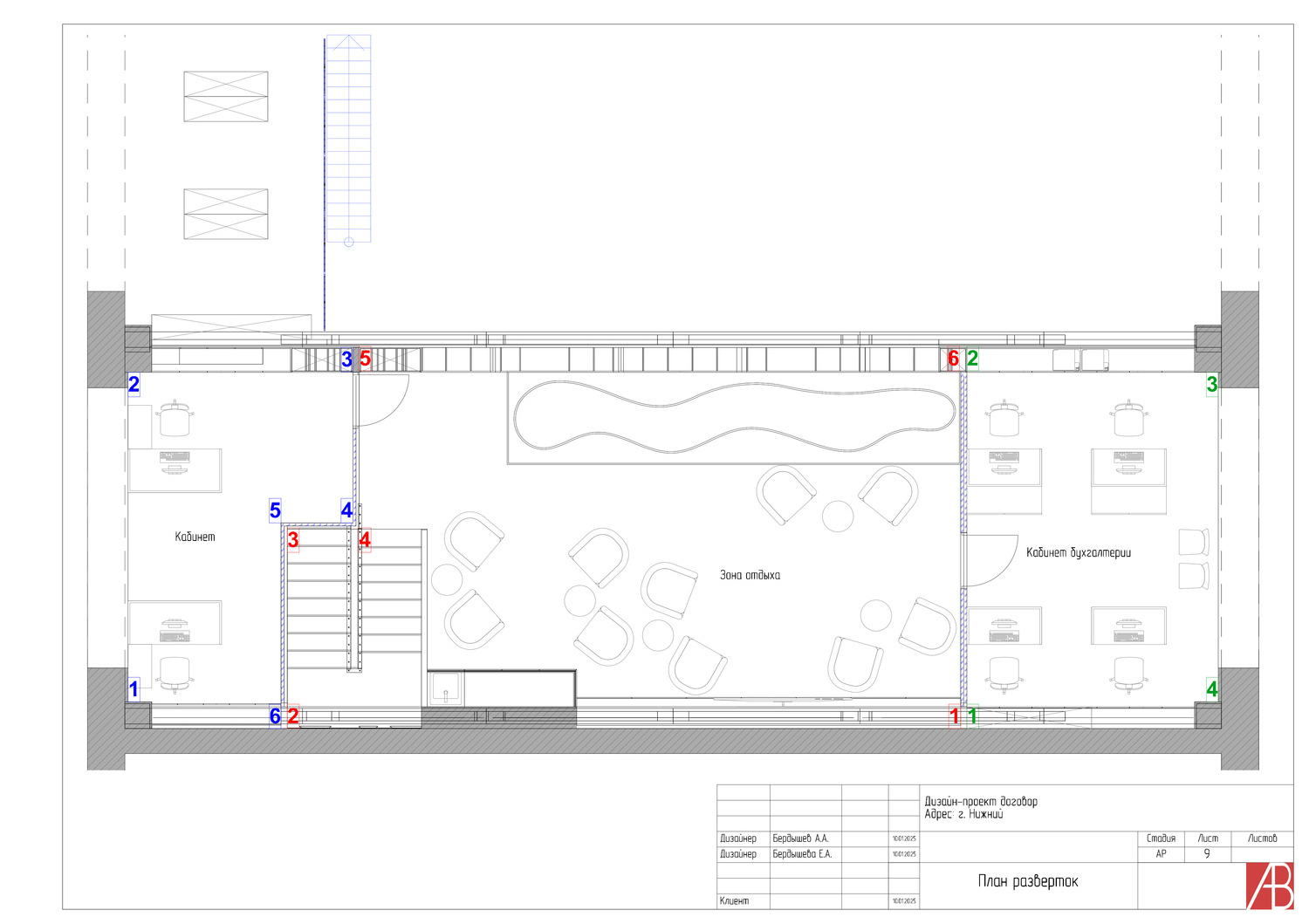Select the green marker number 3

coord(1211,384)
